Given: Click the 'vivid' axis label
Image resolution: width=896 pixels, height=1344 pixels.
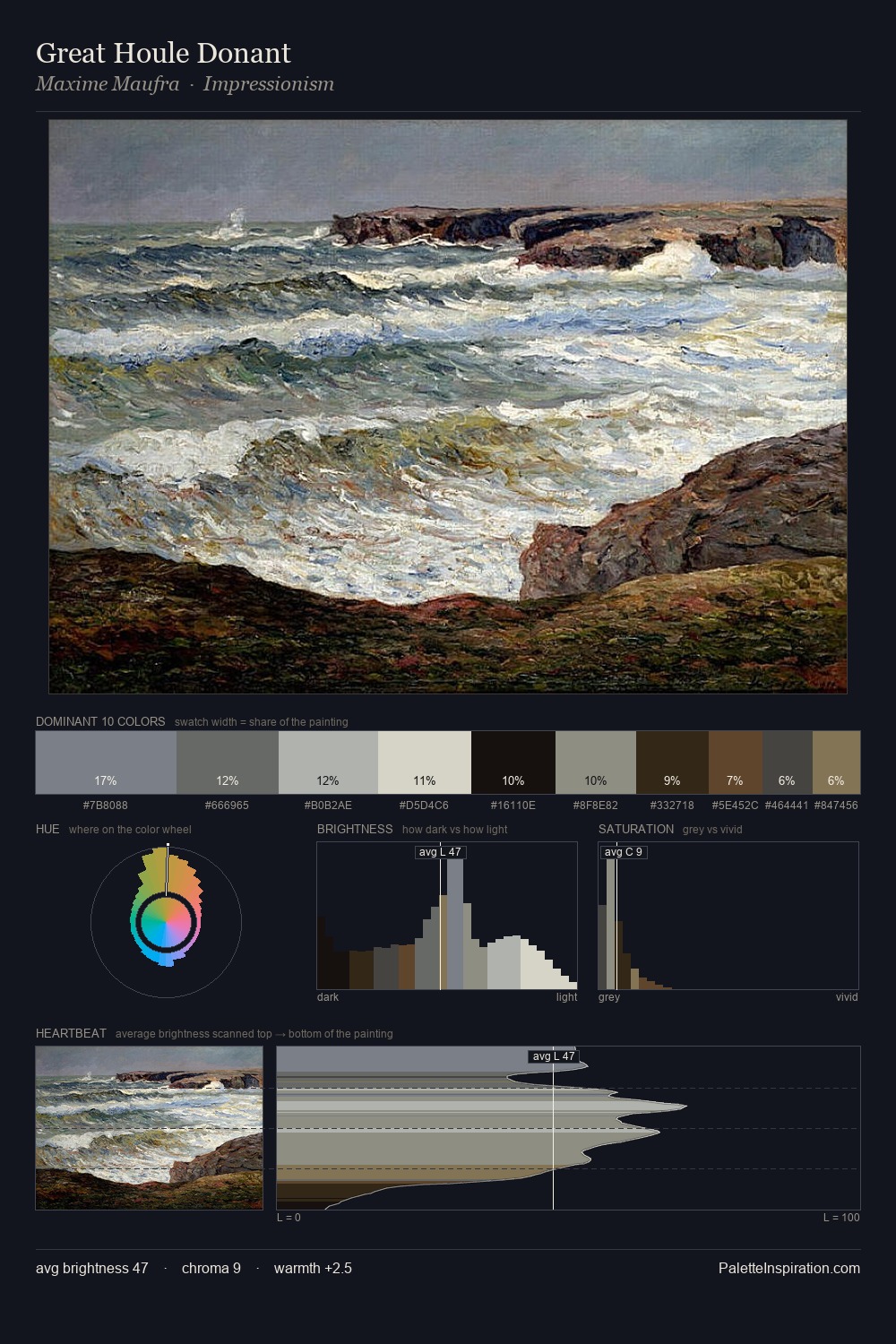Looking at the screenshot, I should pos(847,997).
